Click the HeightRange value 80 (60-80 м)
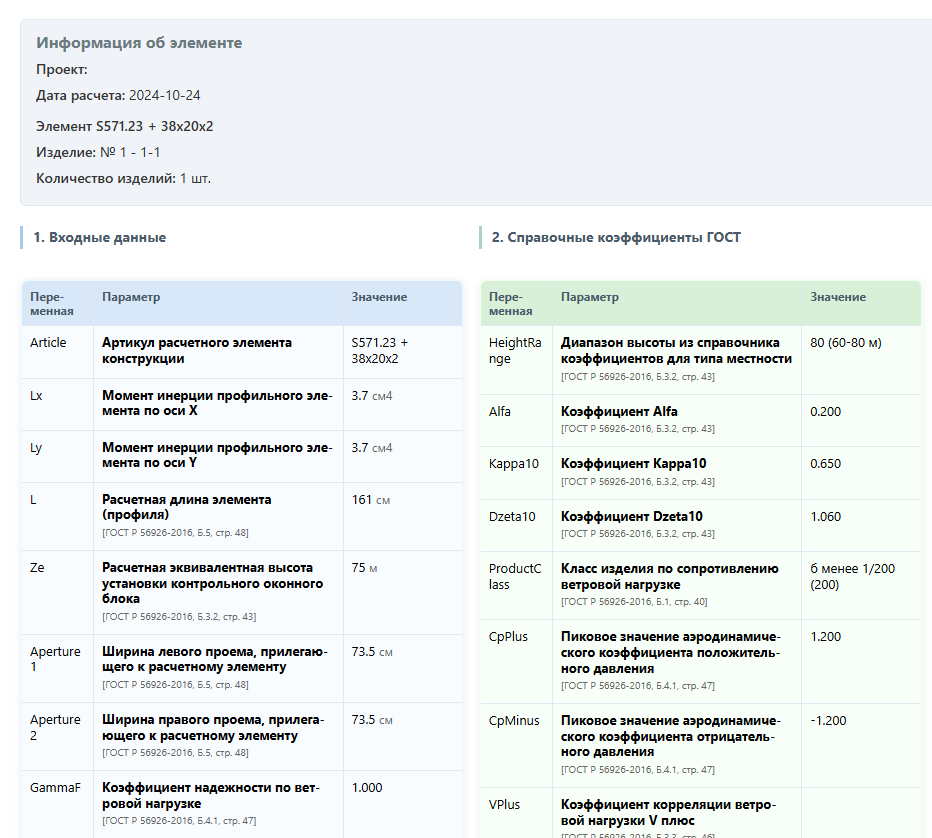This screenshot has height=838, width=932. [846, 343]
